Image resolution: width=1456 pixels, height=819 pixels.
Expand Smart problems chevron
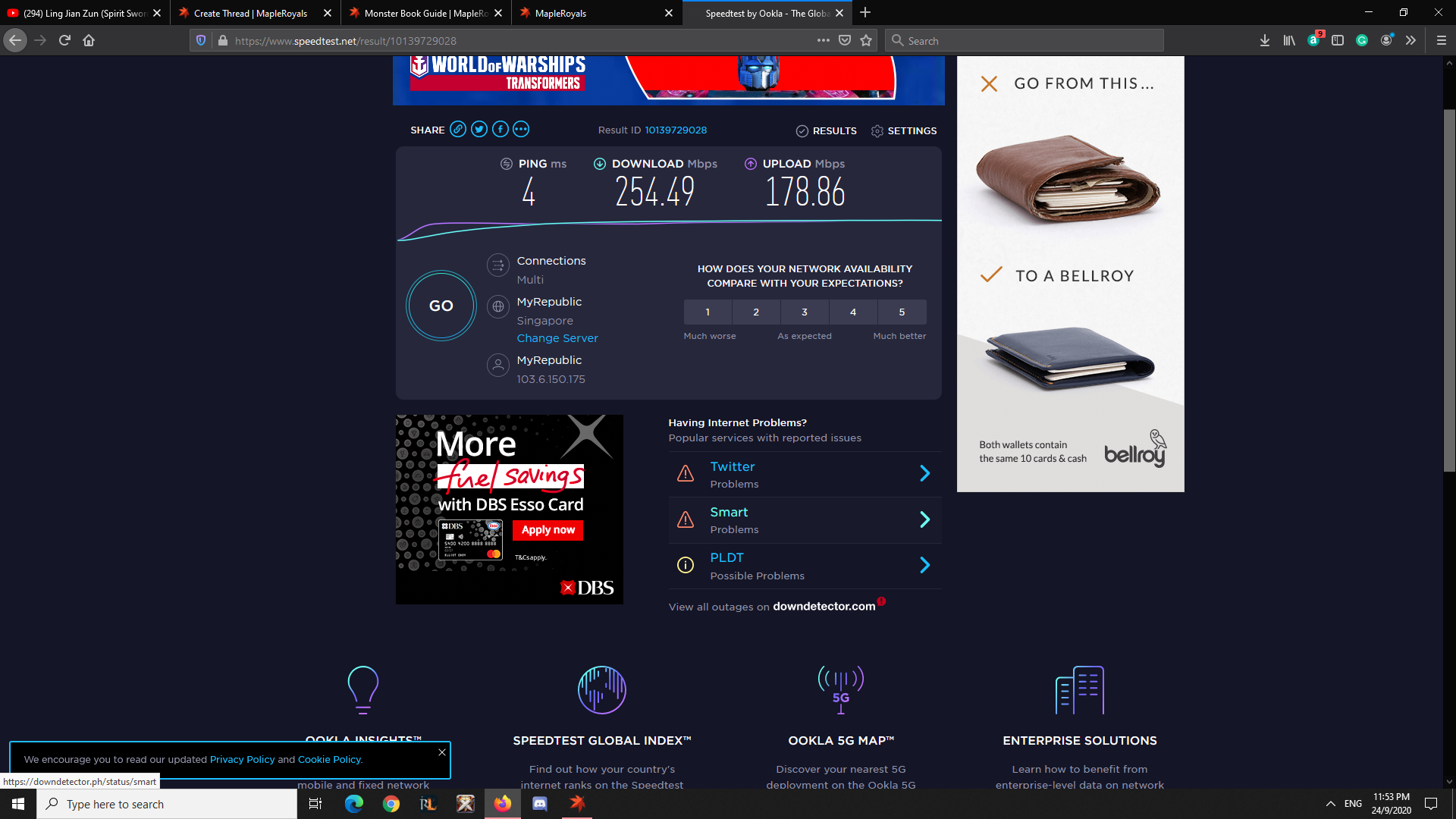(924, 519)
